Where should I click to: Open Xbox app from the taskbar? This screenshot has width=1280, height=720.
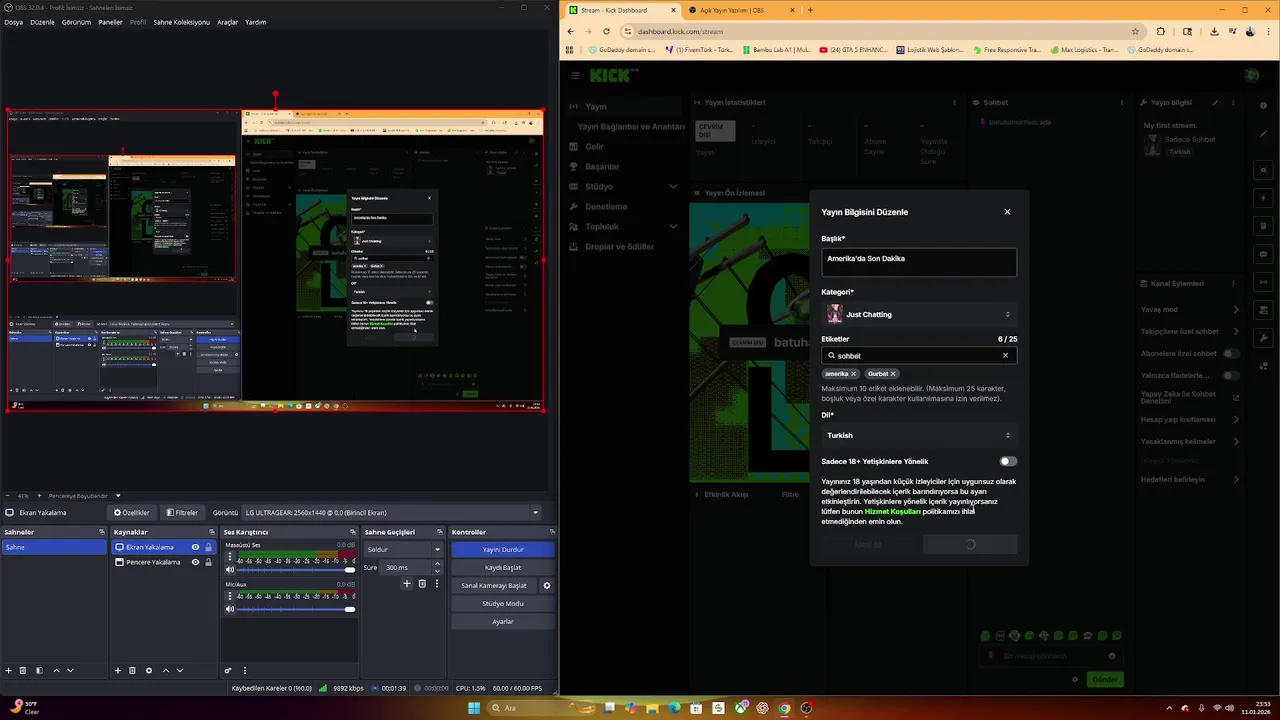tap(740, 708)
